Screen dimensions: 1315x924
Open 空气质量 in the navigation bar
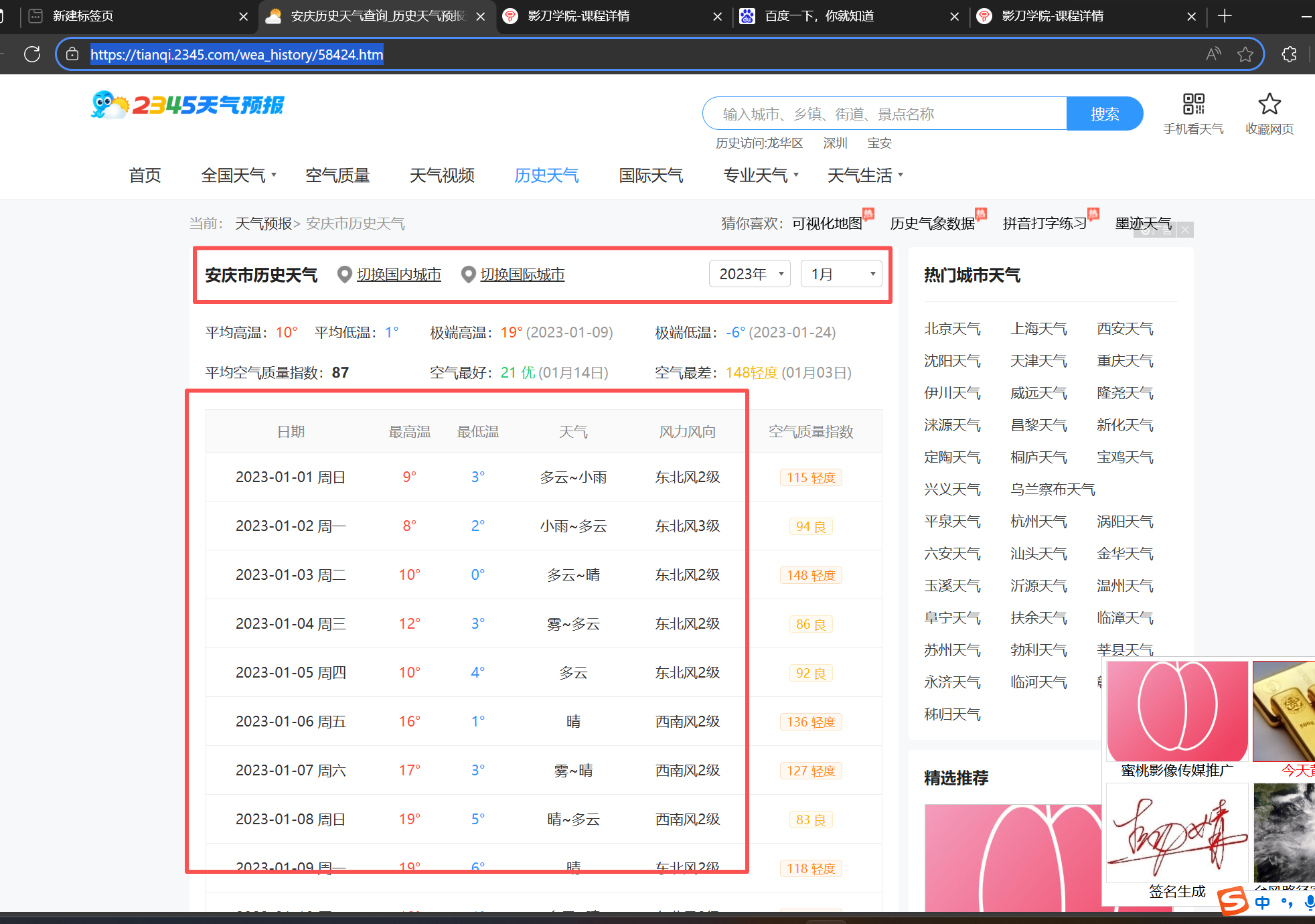337,175
